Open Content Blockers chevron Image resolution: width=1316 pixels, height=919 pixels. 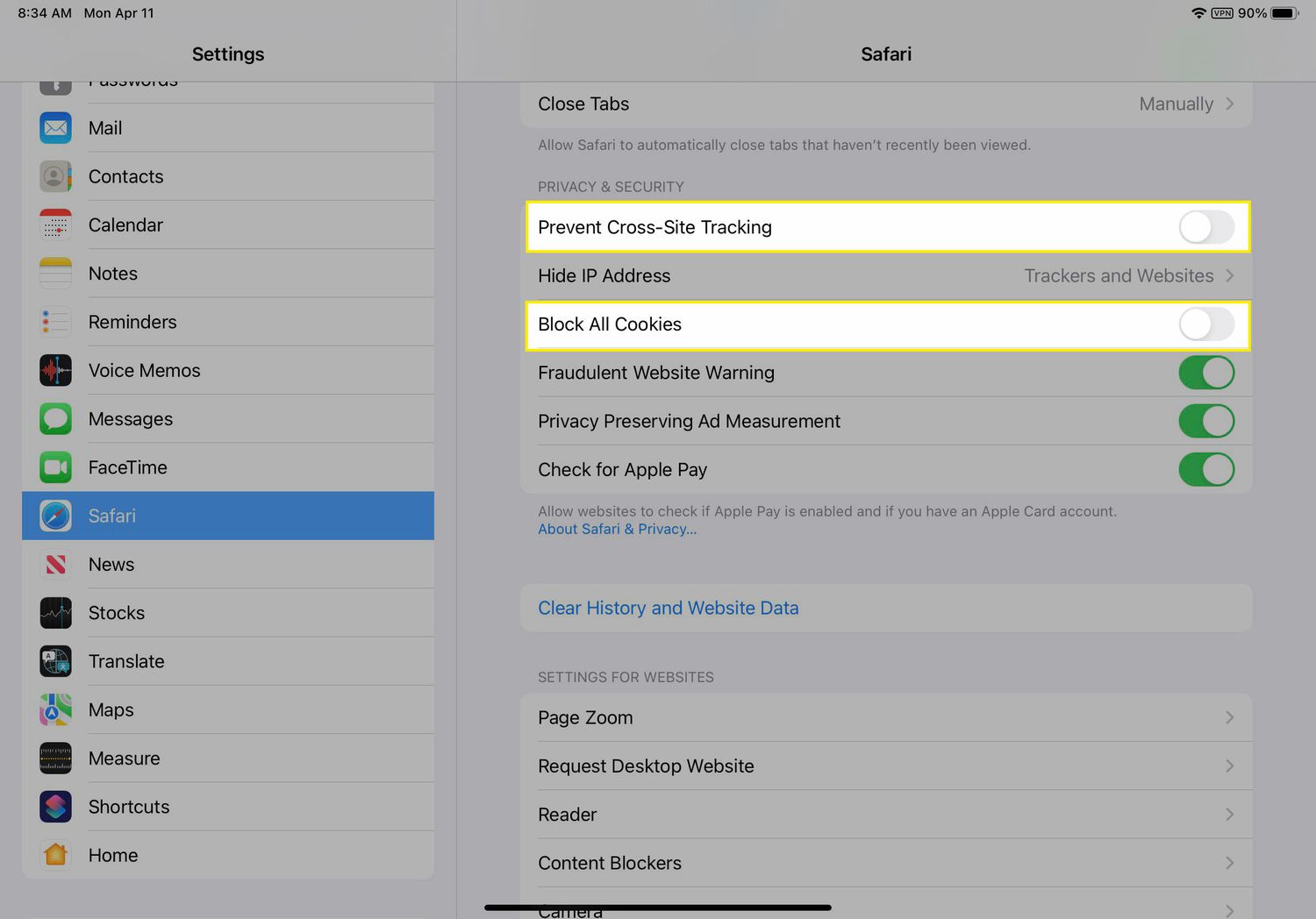1230,863
